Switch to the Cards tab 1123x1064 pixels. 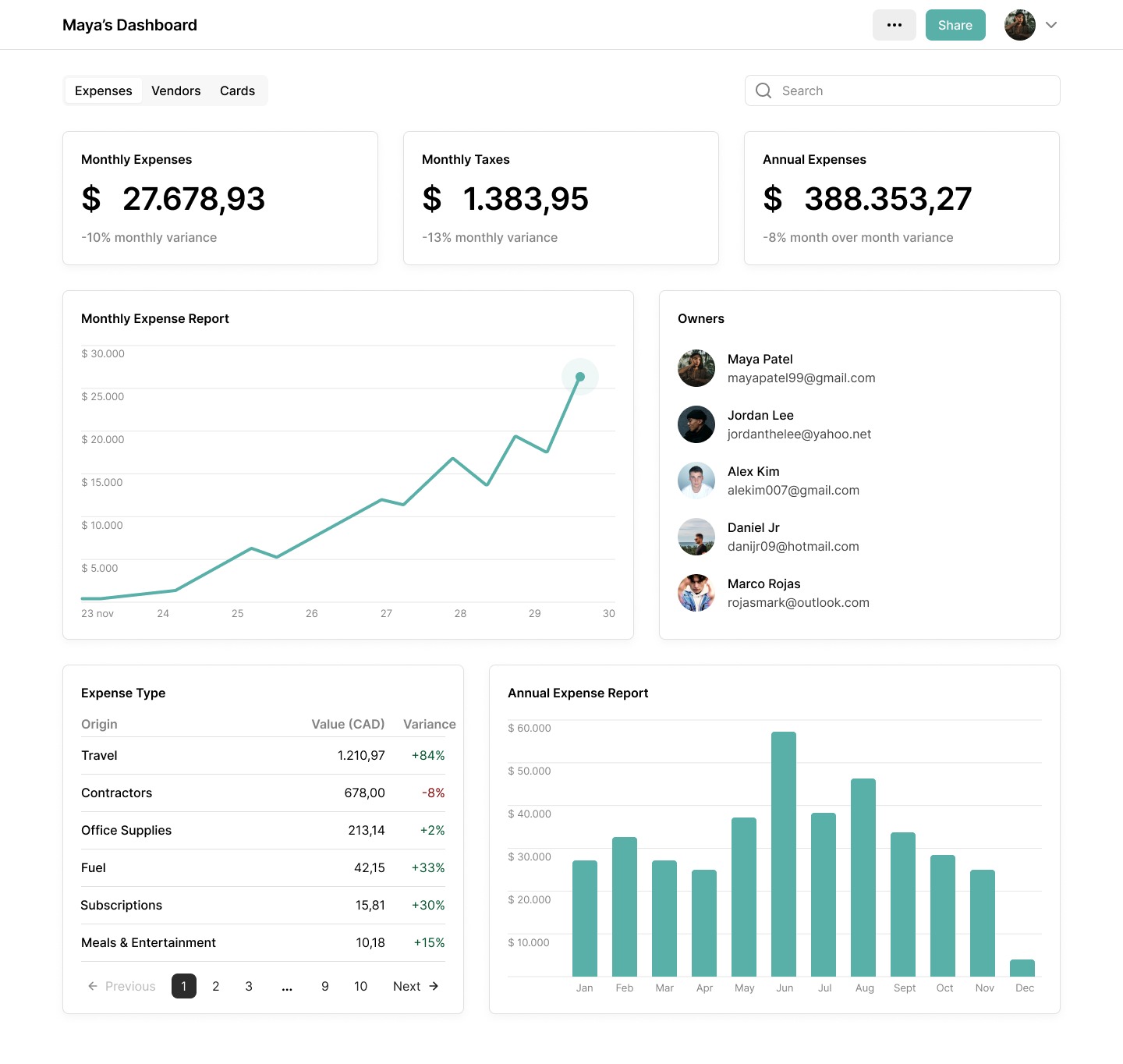point(237,90)
